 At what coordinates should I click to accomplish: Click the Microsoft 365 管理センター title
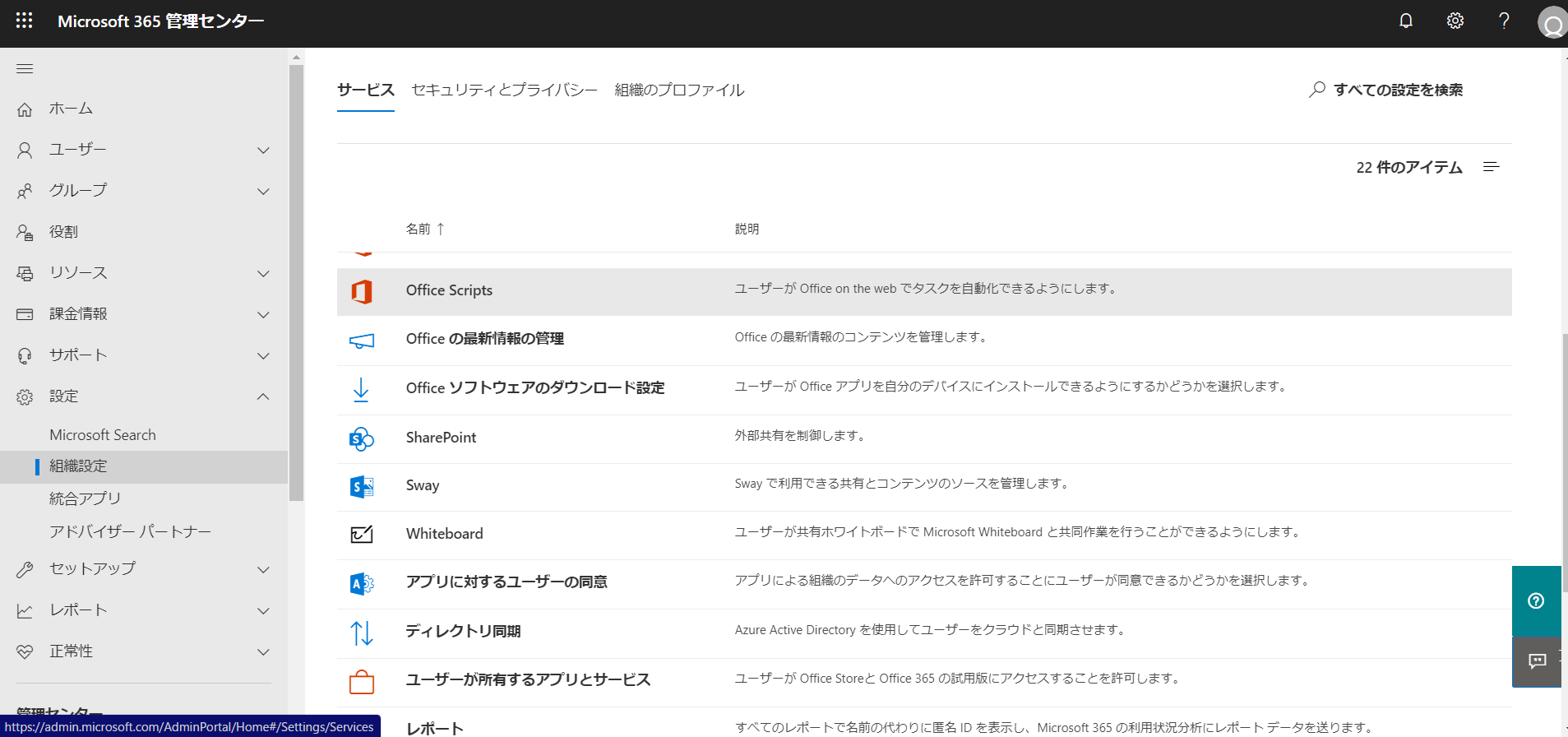(160, 21)
